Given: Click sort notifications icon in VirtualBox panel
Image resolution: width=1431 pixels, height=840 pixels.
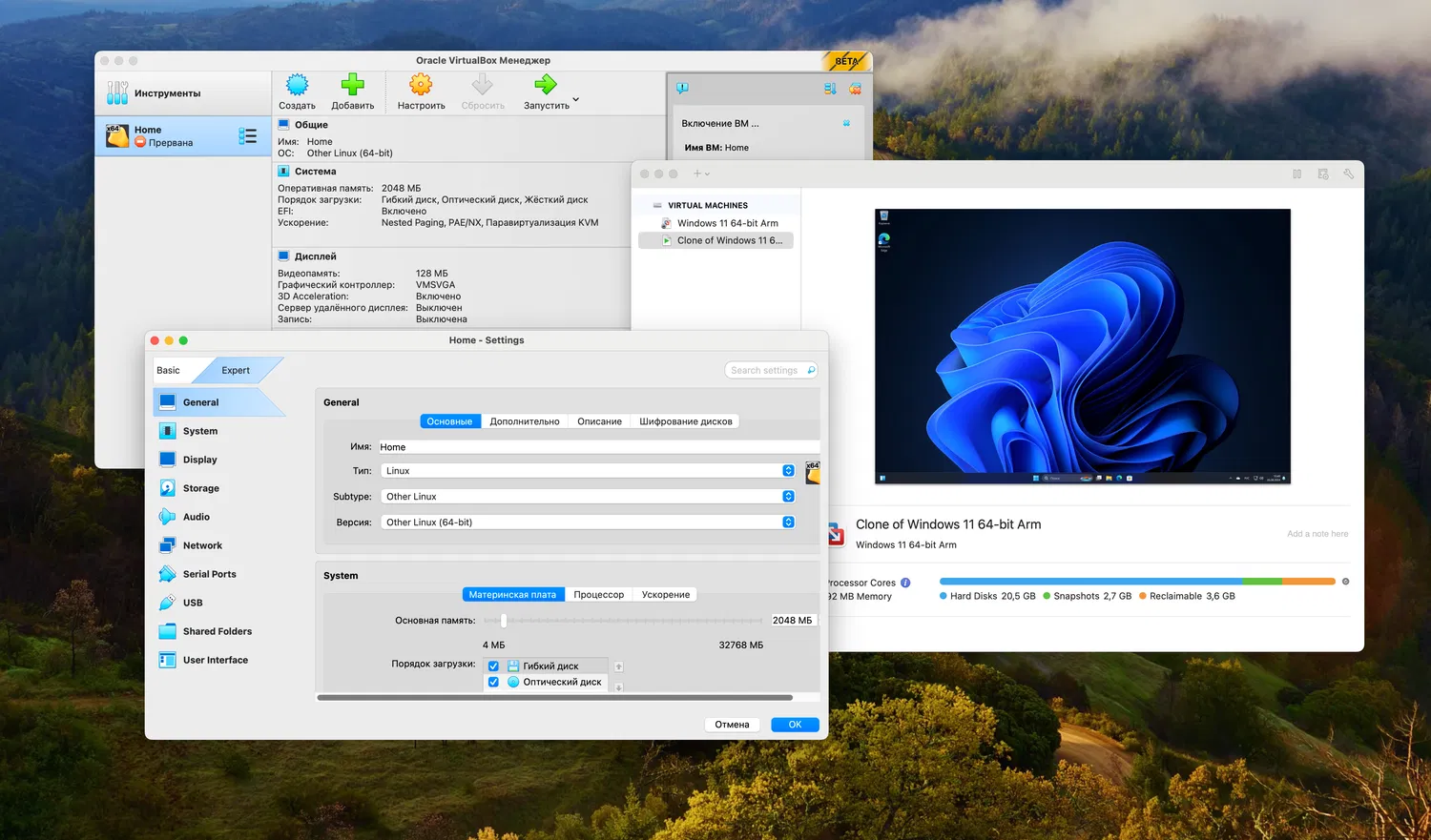Looking at the screenshot, I should point(830,89).
